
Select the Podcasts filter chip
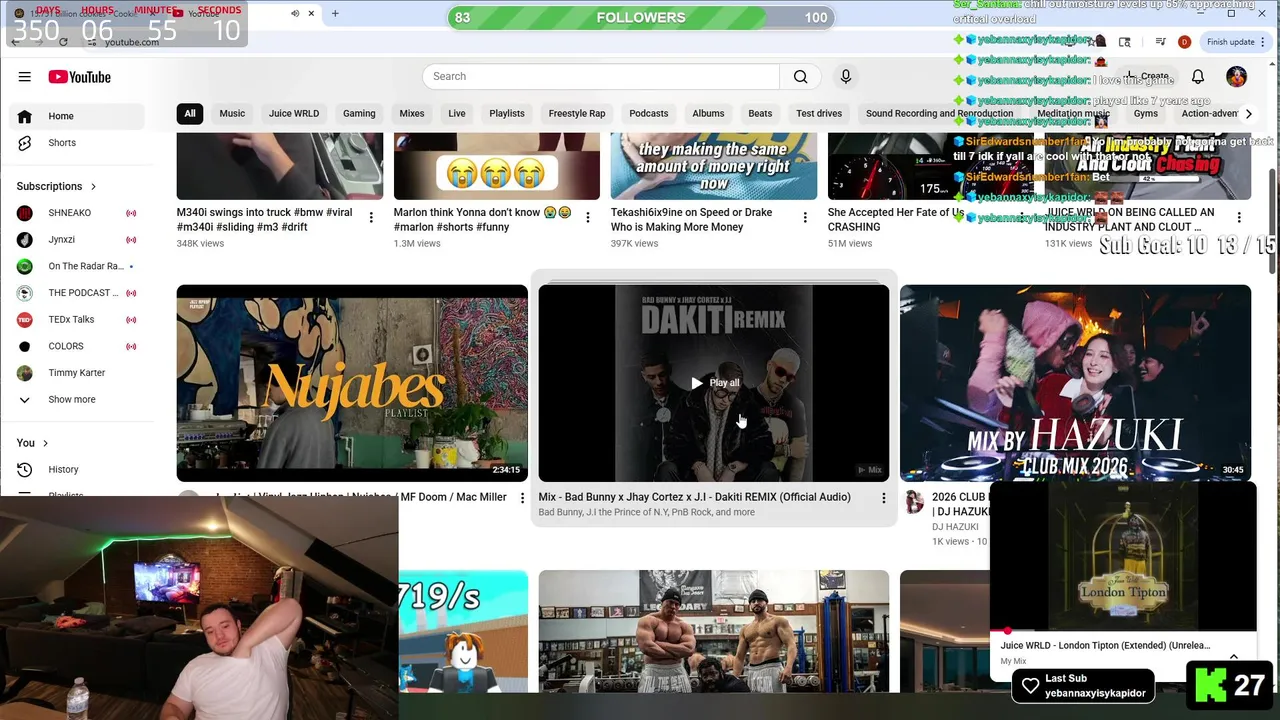[x=649, y=114]
